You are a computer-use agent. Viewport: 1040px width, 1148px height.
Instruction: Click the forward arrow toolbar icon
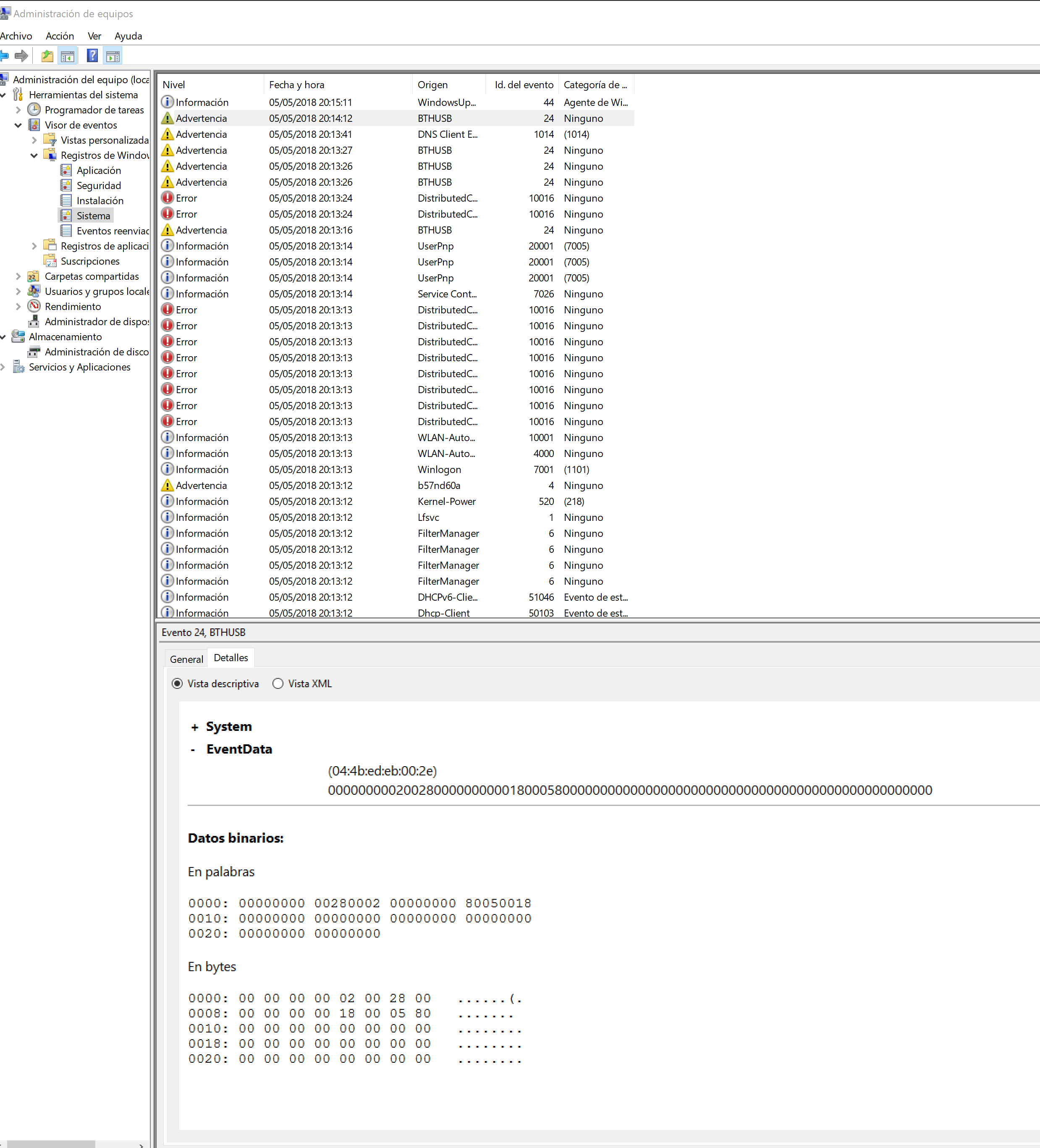click(x=22, y=56)
